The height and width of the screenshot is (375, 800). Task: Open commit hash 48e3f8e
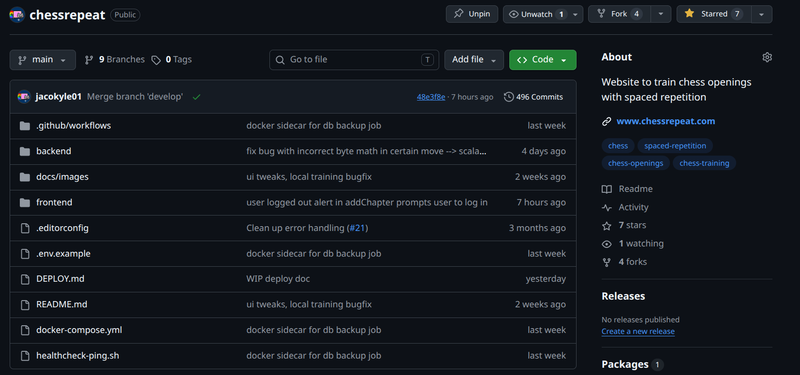tap(431, 97)
